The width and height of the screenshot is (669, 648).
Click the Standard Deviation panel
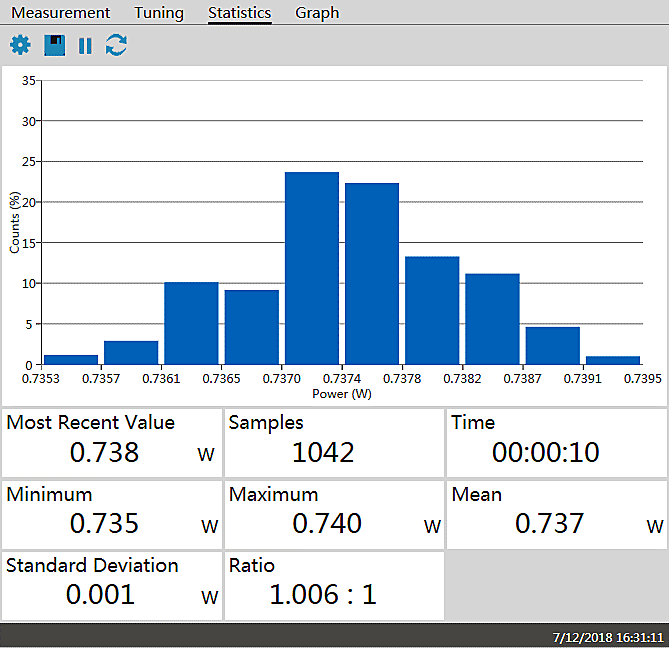[111, 585]
